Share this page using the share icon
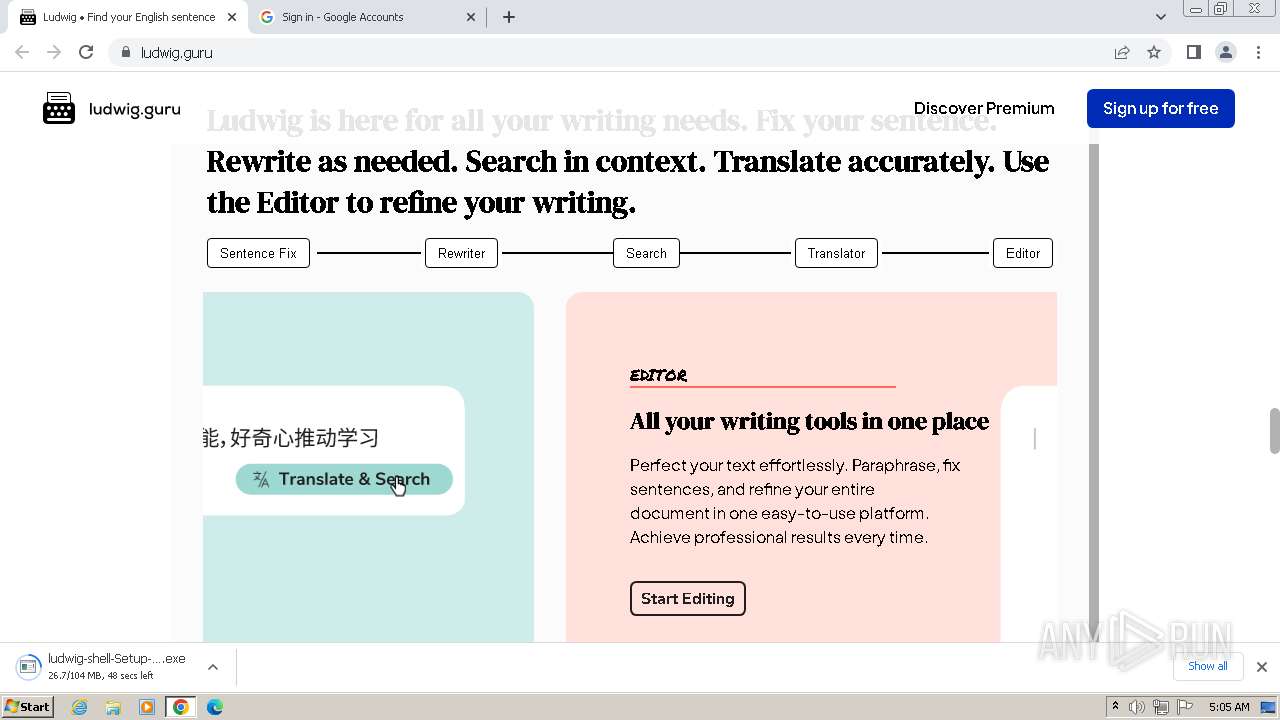1280x720 pixels. (x=1122, y=52)
